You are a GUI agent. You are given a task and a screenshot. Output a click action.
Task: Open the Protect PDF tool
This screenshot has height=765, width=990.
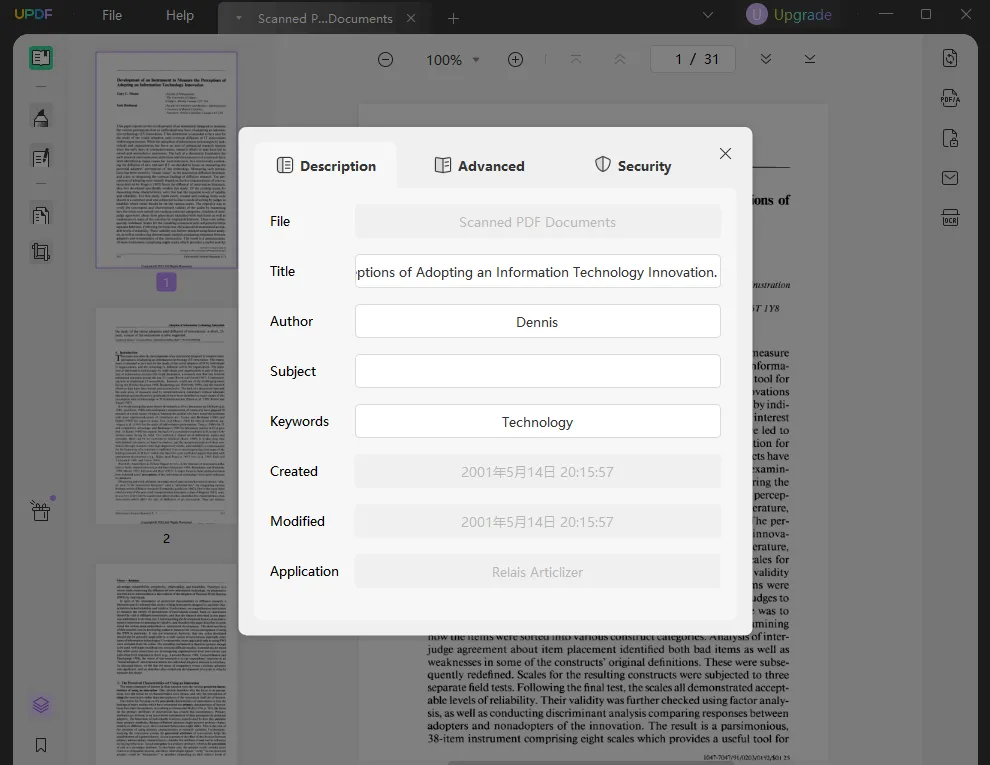point(949,138)
